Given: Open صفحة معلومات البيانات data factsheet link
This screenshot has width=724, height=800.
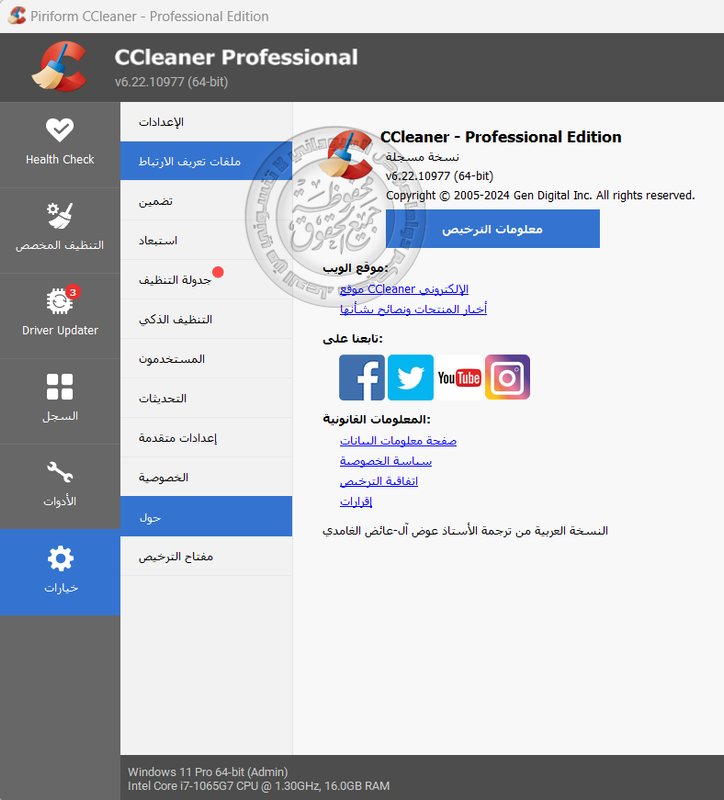Looking at the screenshot, I should (398, 441).
